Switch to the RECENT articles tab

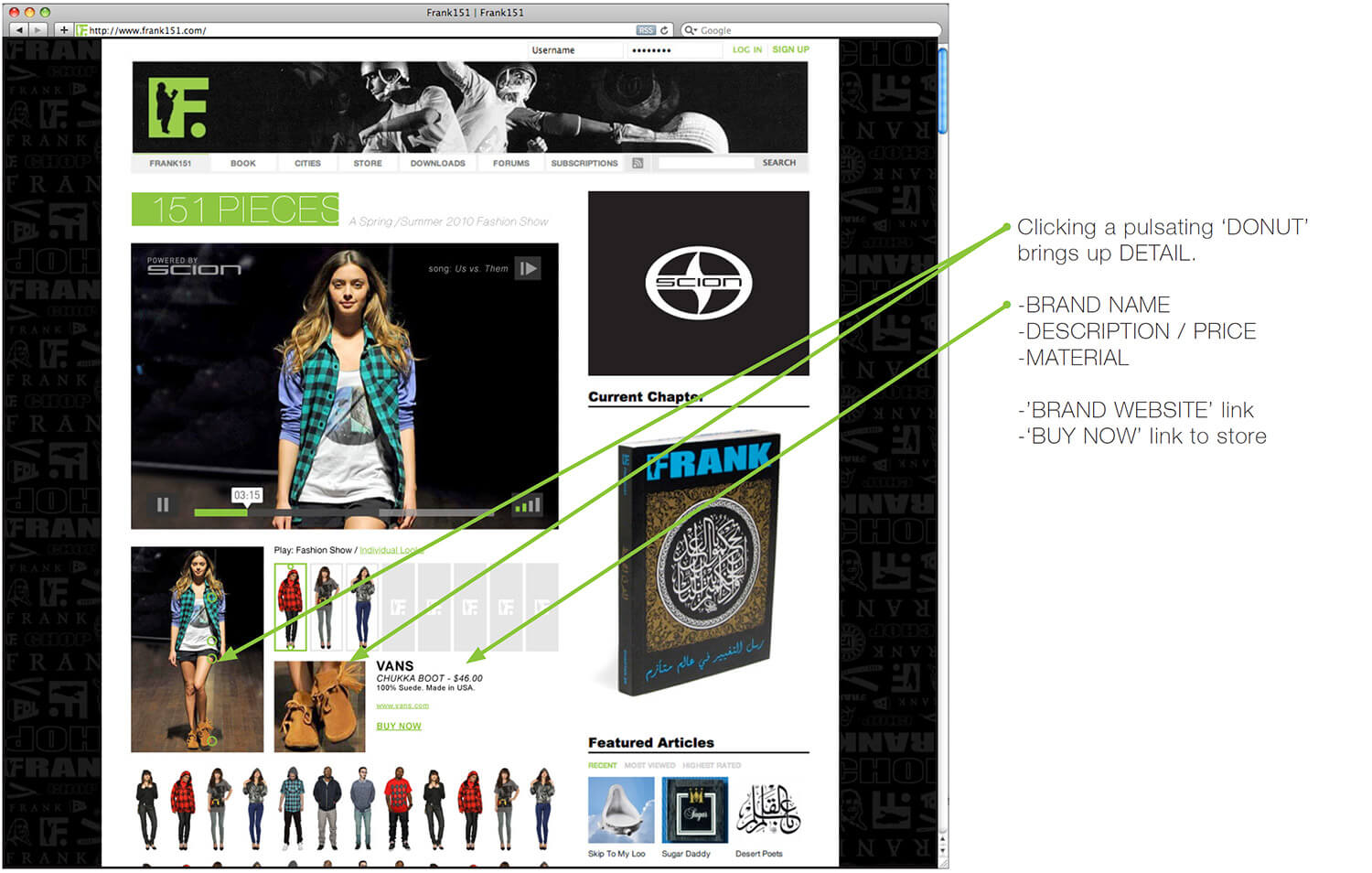coord(603,765)
